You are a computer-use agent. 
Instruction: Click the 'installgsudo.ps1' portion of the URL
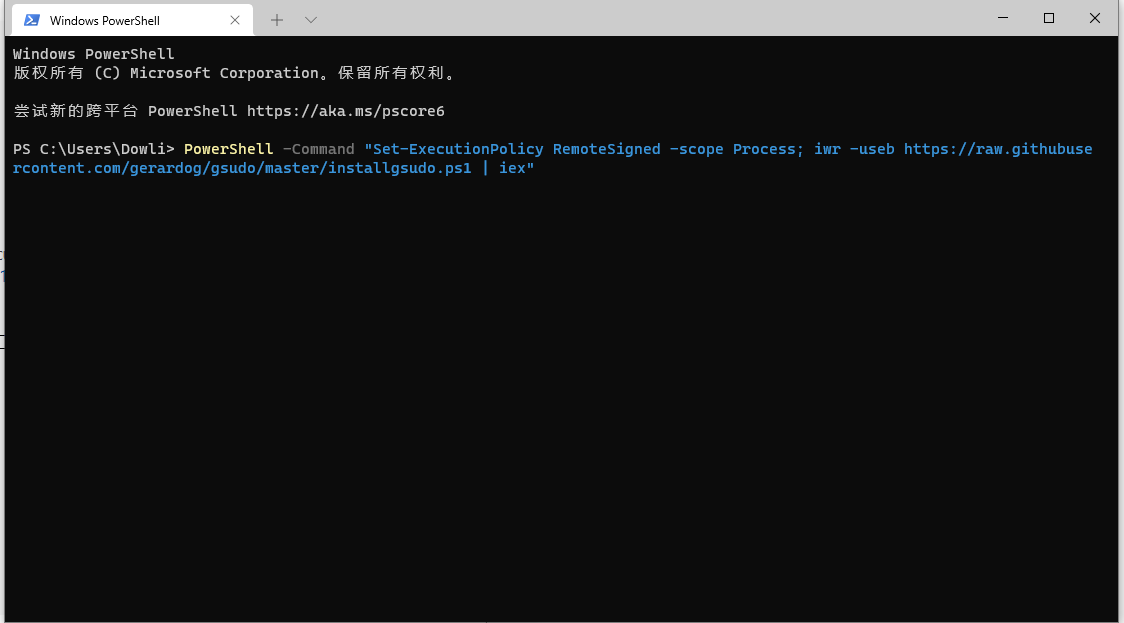pos(400,168)
